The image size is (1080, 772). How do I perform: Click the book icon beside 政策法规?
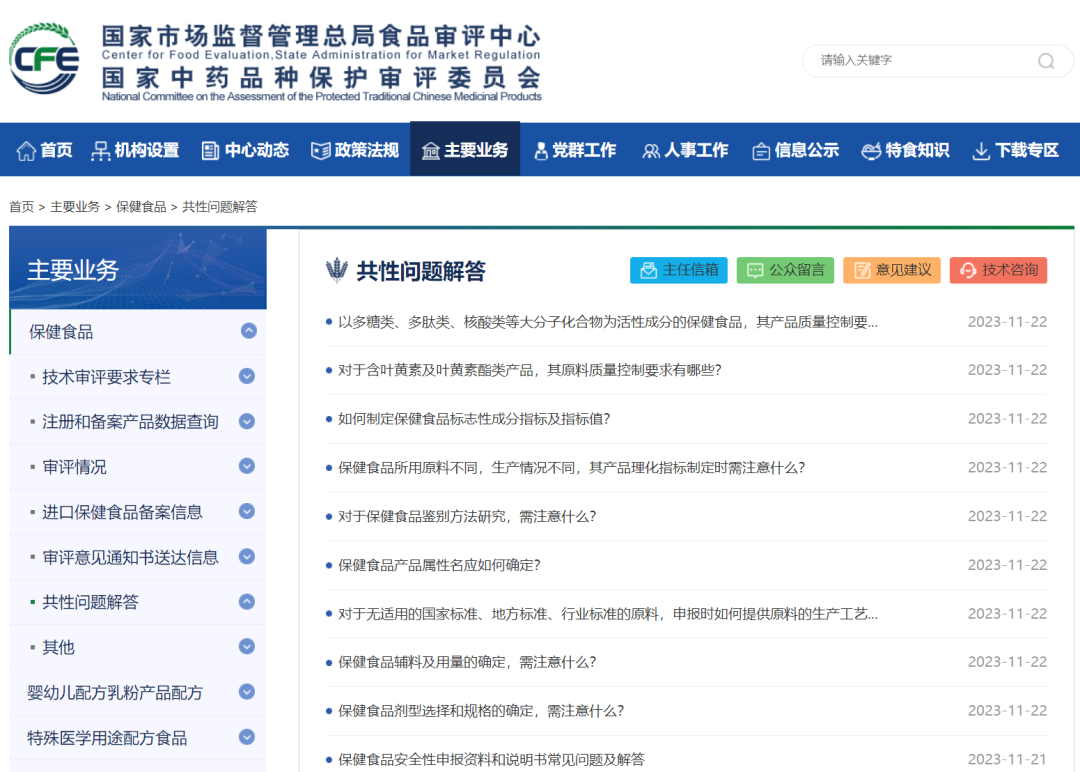pos(320,151)
